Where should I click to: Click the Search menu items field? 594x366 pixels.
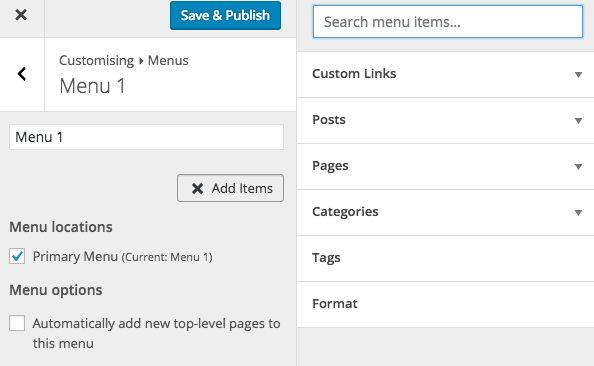pos(448,22)
